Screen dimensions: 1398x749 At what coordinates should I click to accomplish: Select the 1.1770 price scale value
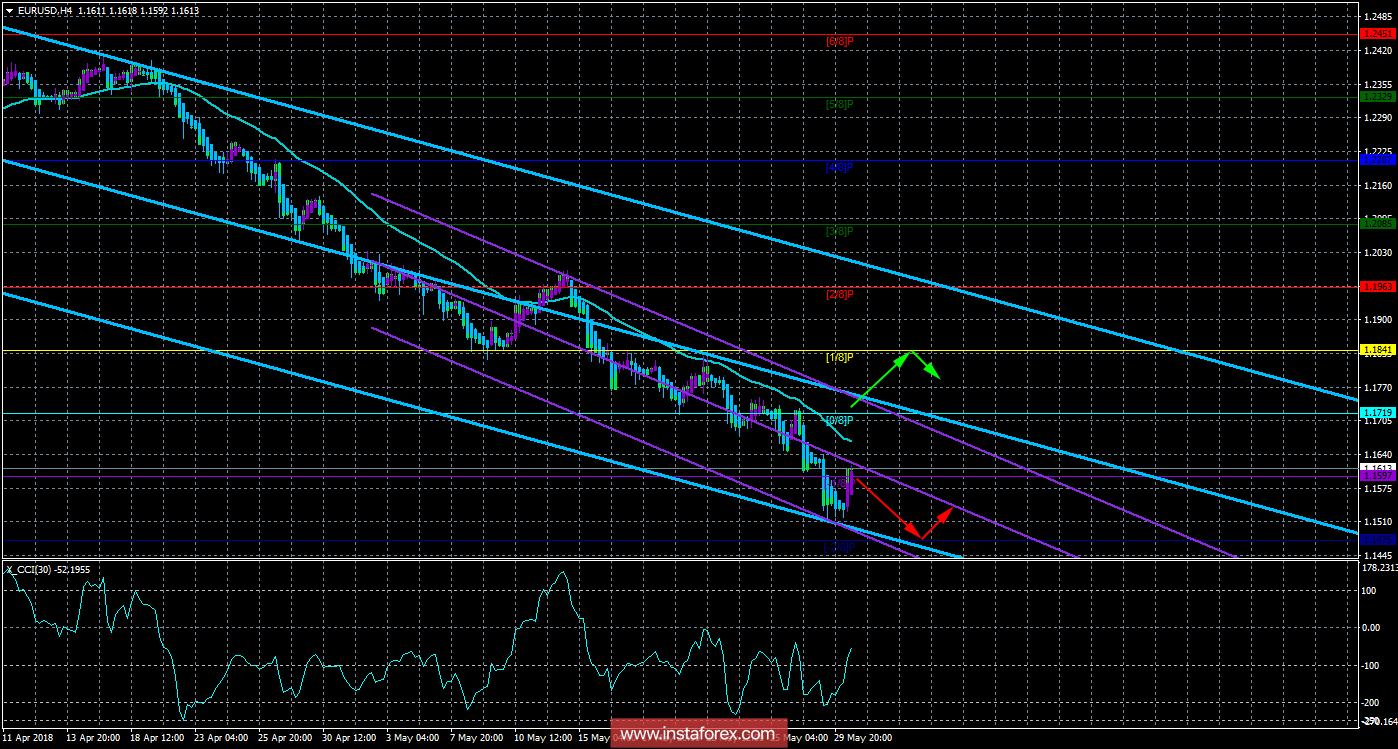[x=1379, y=387]
